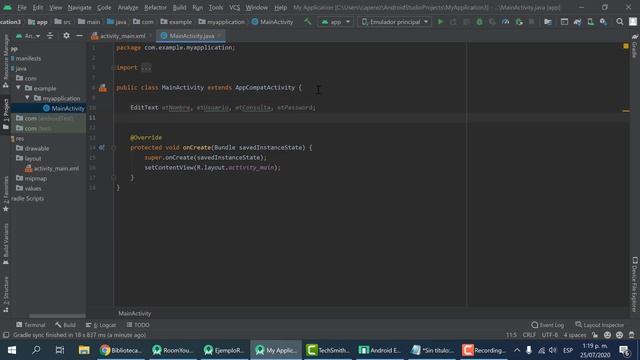640x360 pixels.
Task: Open the Build menu
Action: pyautogui.click(x=180, y=8)
